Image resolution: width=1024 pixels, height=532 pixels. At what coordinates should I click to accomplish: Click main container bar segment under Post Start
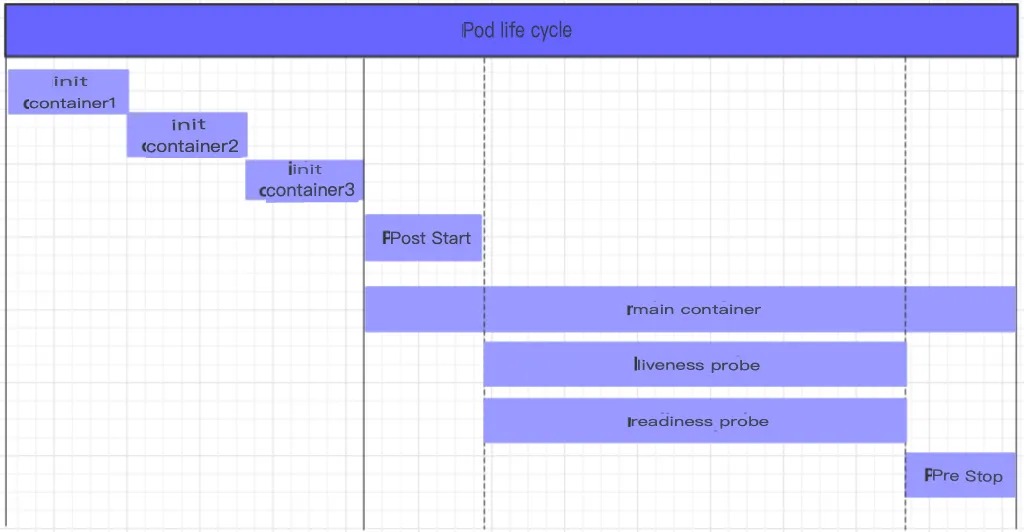(423, 309)
